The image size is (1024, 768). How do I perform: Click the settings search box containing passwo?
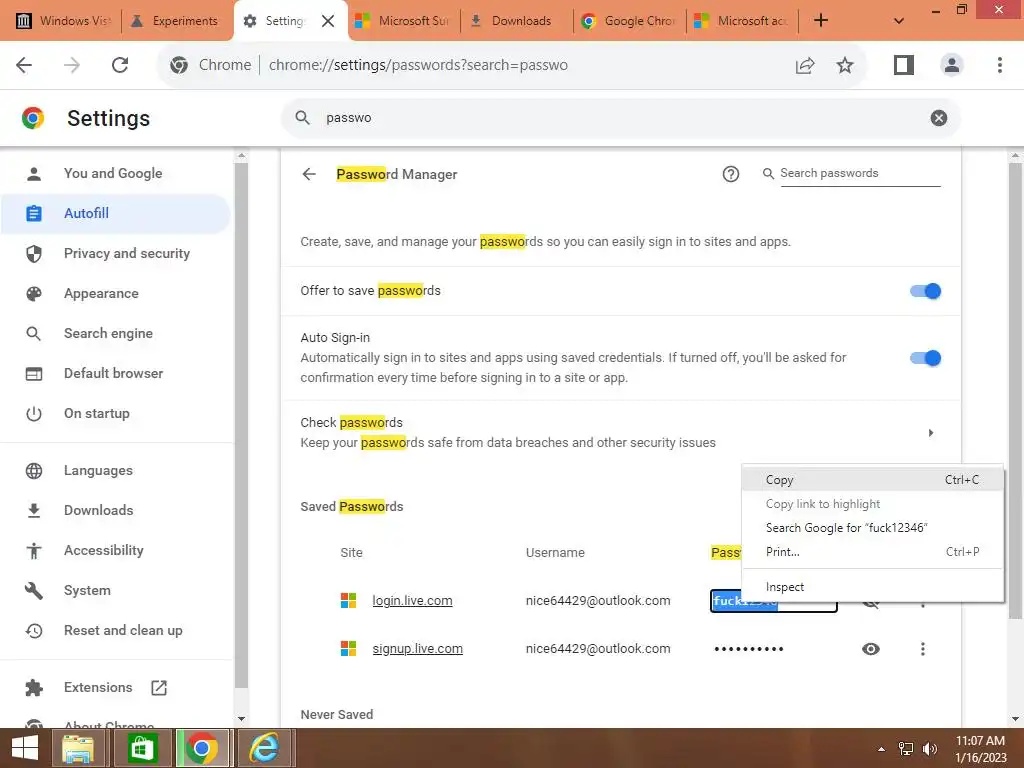point(620,118)
